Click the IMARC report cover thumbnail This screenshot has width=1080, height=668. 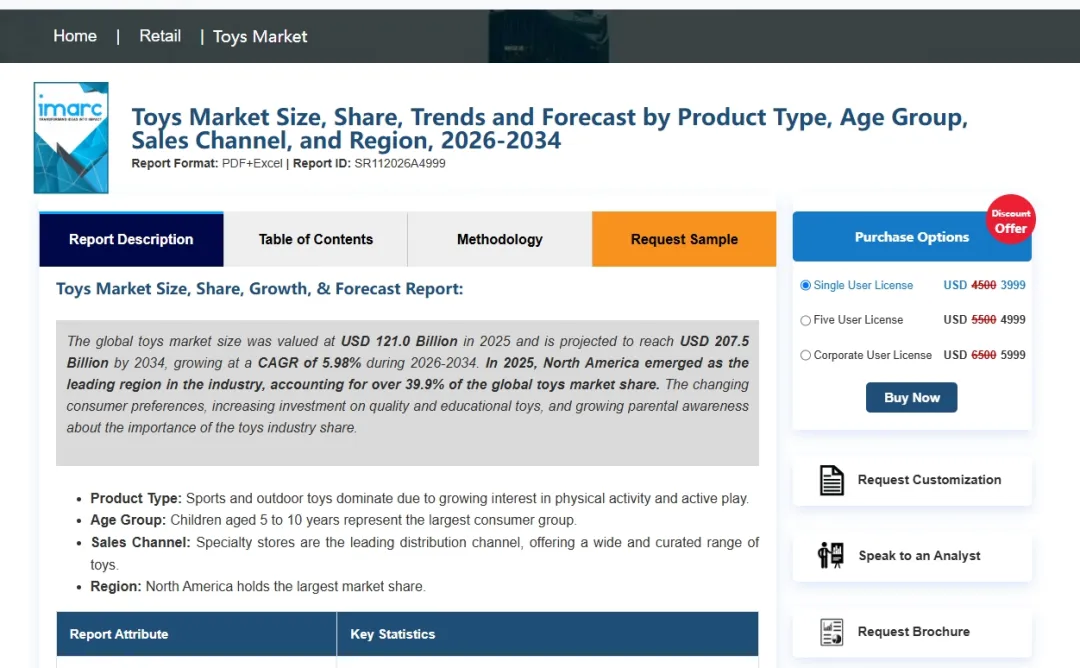coord(71,138)
